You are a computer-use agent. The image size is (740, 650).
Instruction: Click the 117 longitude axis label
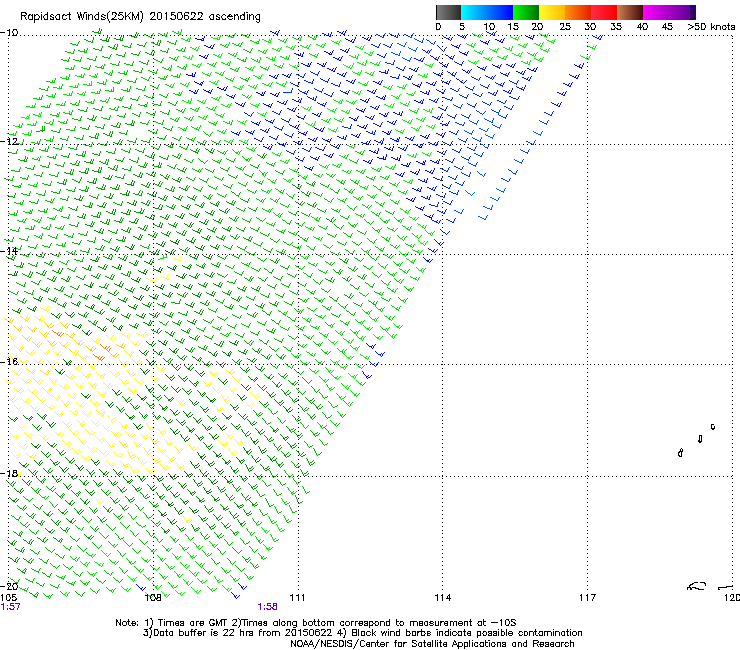click(x=588, y=598)
